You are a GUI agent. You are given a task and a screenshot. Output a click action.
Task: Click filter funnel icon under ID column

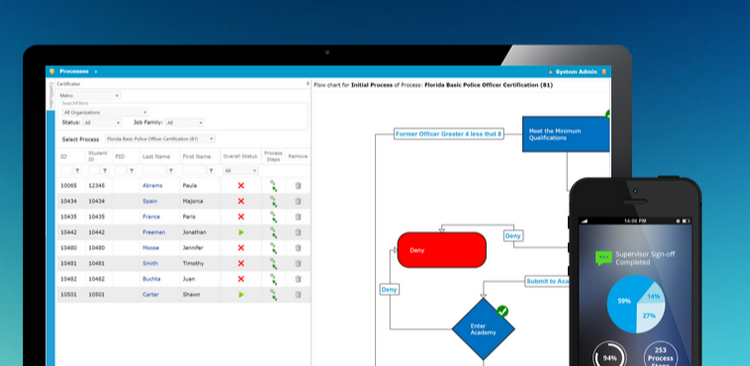77,170
